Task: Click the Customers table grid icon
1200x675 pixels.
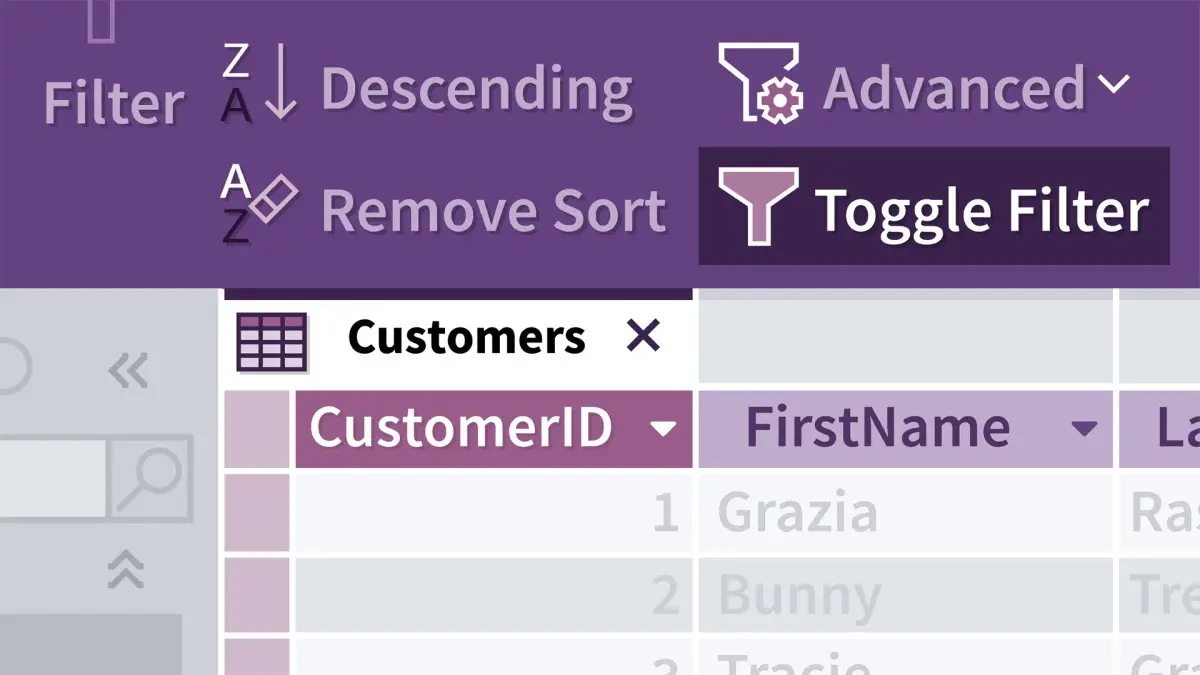Action: 271,341
